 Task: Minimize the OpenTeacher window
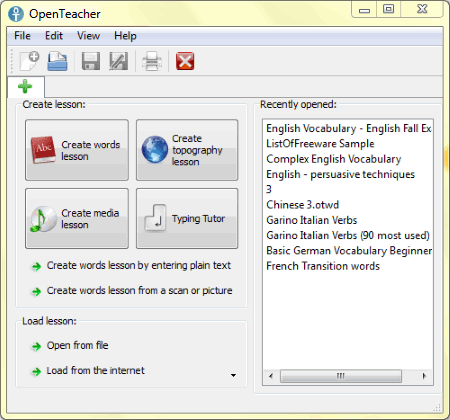coord(364,9)
